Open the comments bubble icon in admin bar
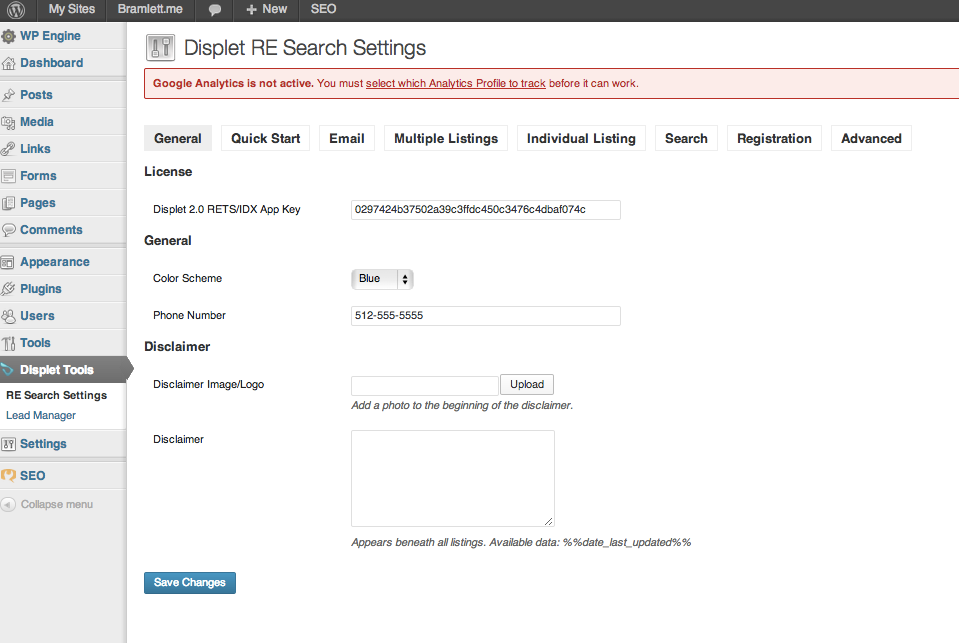The height and width of the screenshot is (643, 959). (215, 10)
